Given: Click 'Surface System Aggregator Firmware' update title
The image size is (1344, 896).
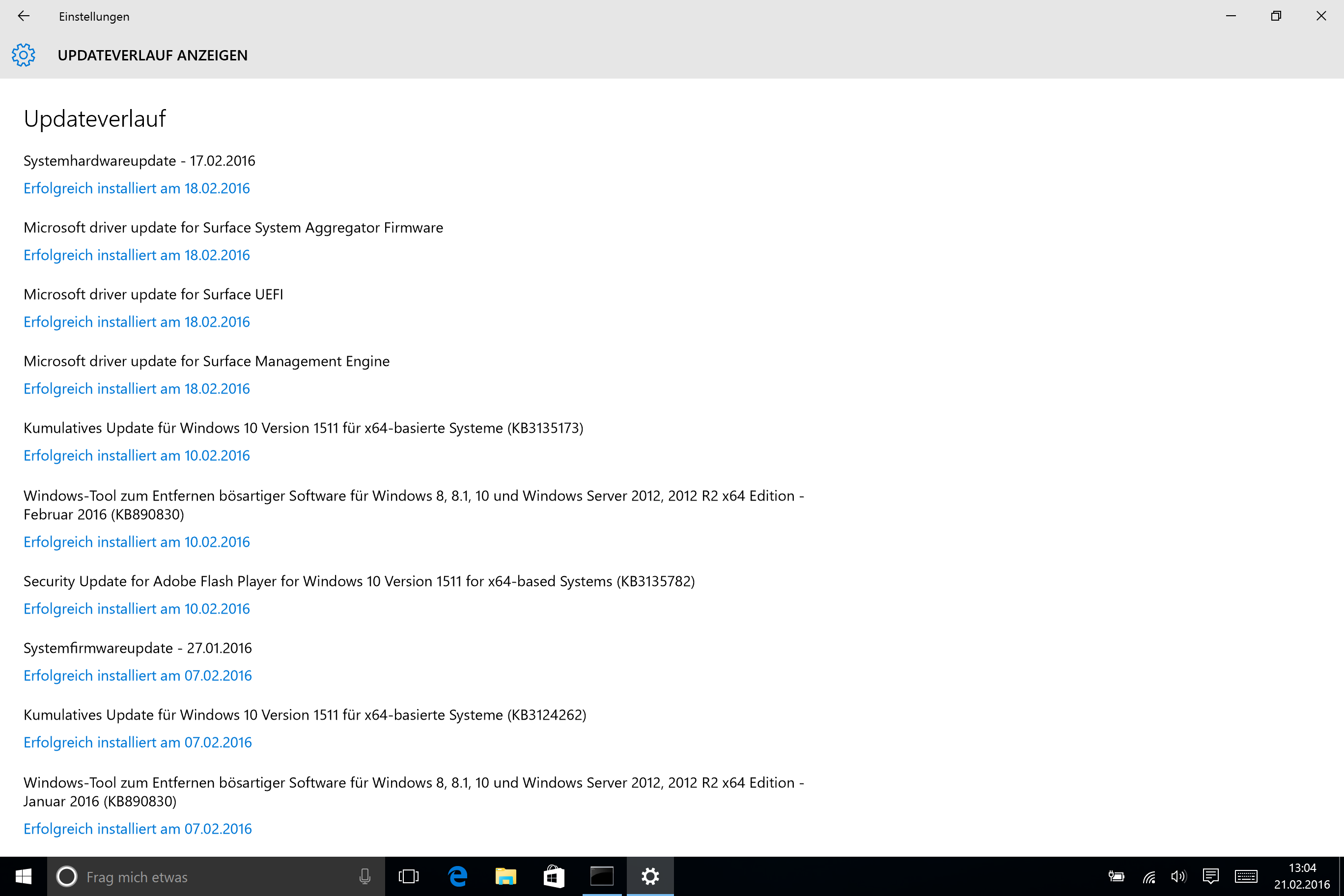Looking at the screenshot, I should click(x=233, y=228).
